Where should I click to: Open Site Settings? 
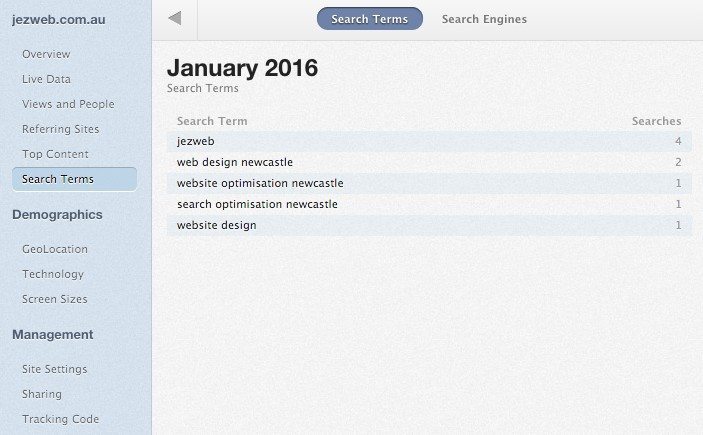coord(55,369)
